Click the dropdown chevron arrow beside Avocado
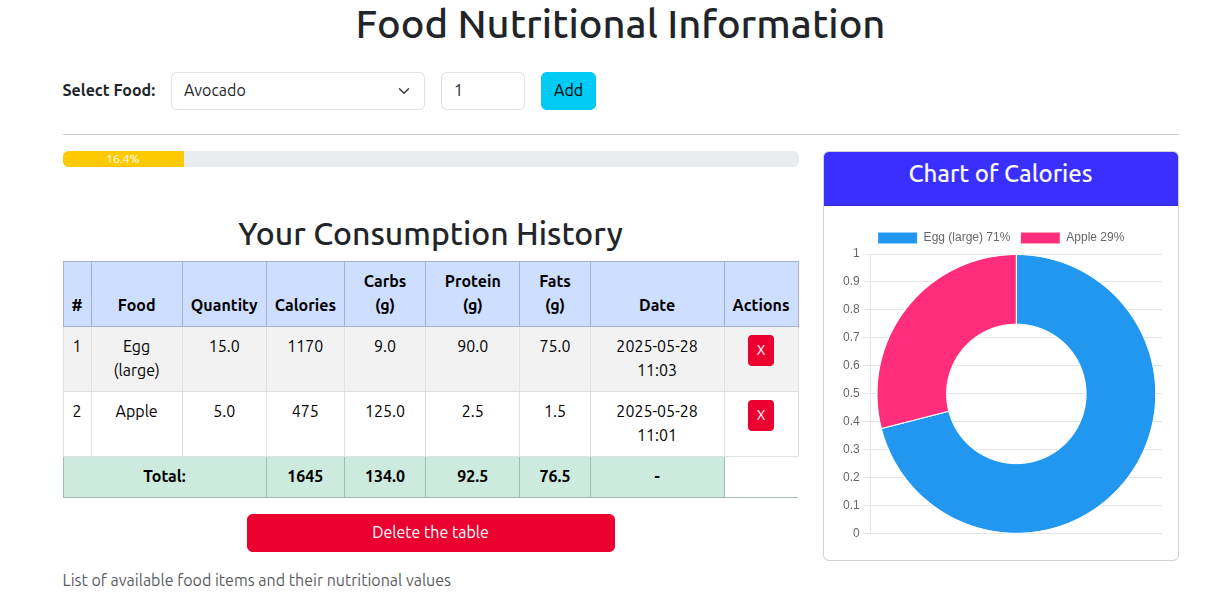 tap(404, 91)
